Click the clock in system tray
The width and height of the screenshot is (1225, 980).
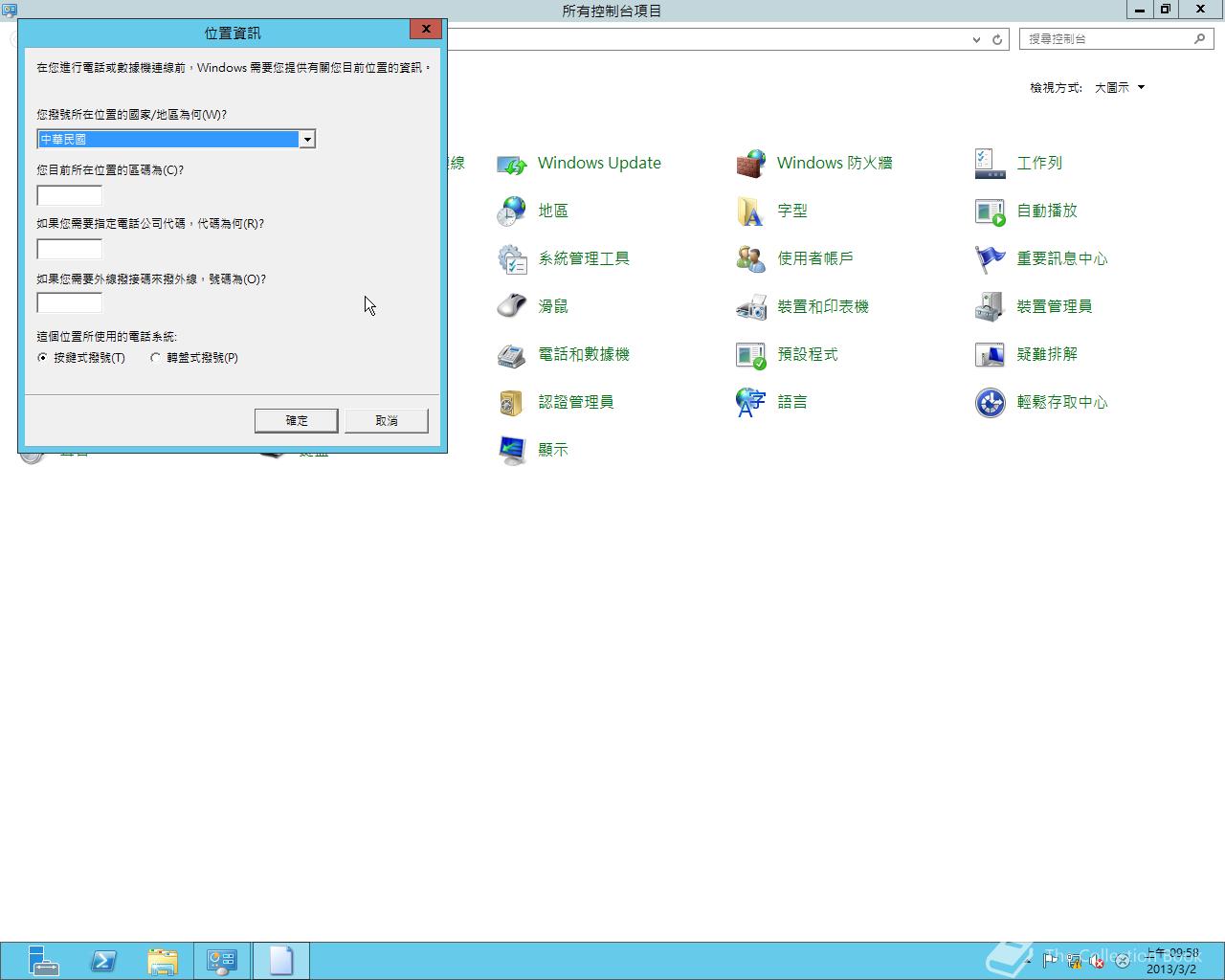point(1172,961)
